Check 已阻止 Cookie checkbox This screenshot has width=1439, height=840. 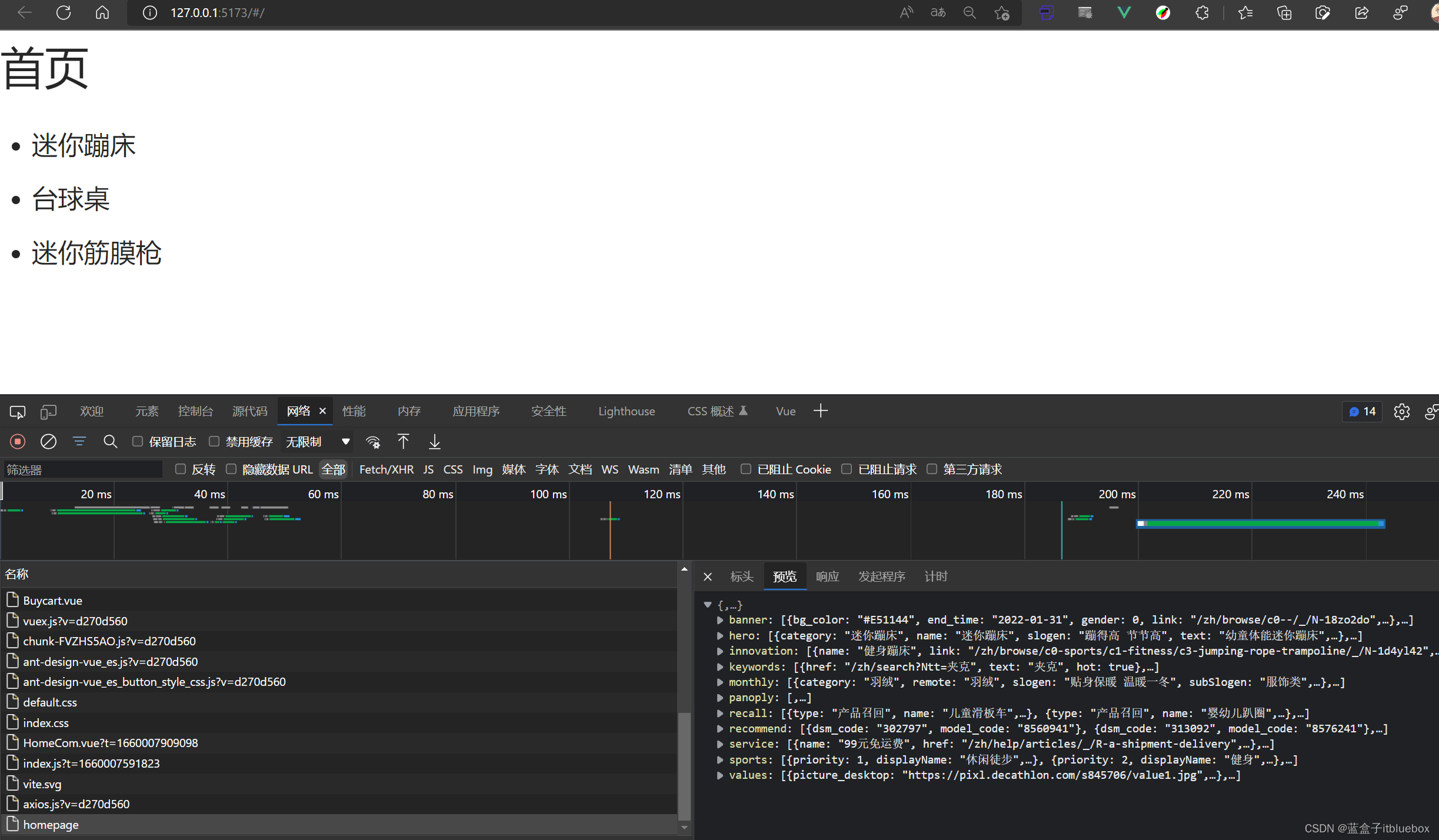tap(745, 469)
